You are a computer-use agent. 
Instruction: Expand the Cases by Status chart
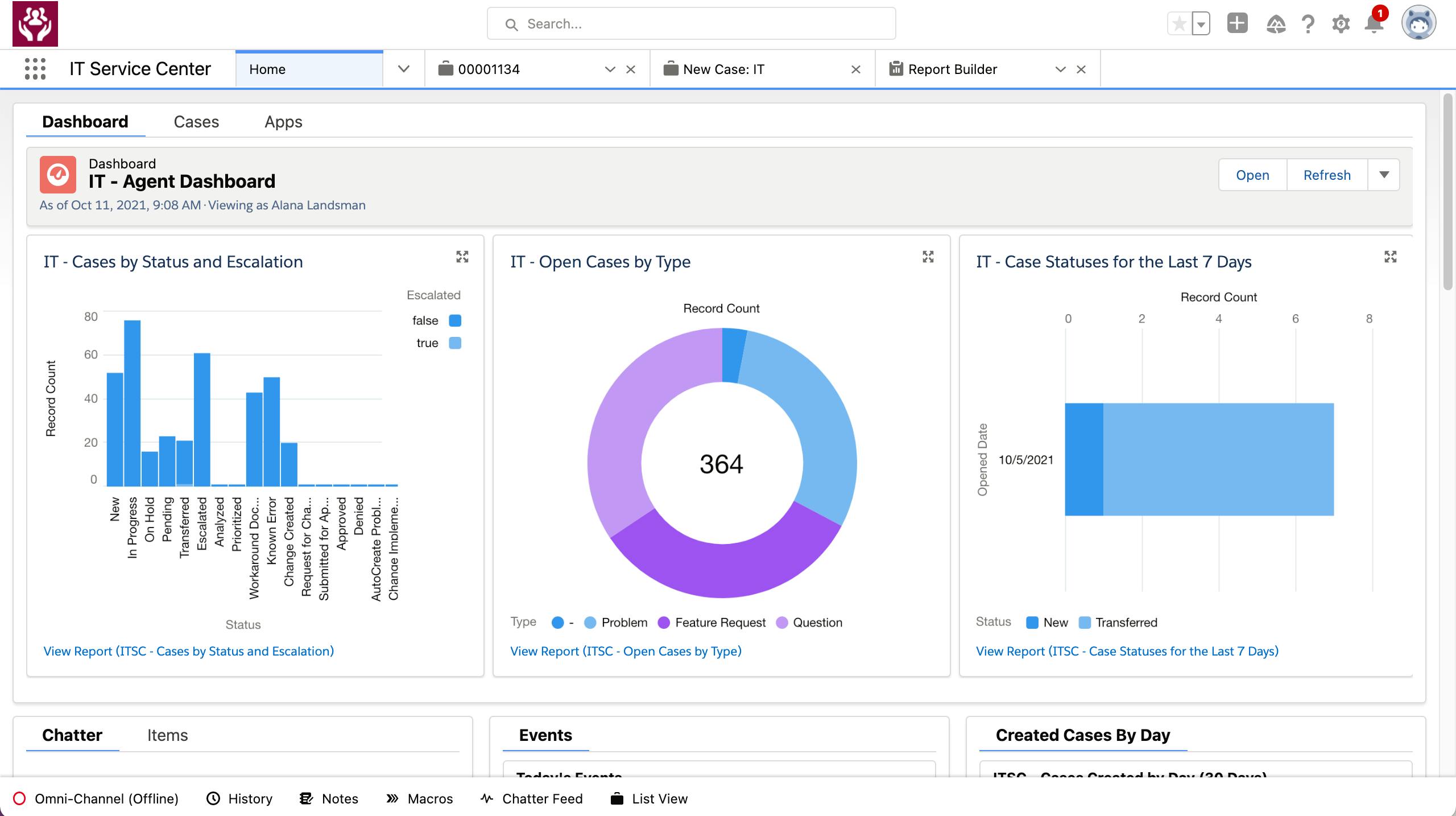(462, 257)
